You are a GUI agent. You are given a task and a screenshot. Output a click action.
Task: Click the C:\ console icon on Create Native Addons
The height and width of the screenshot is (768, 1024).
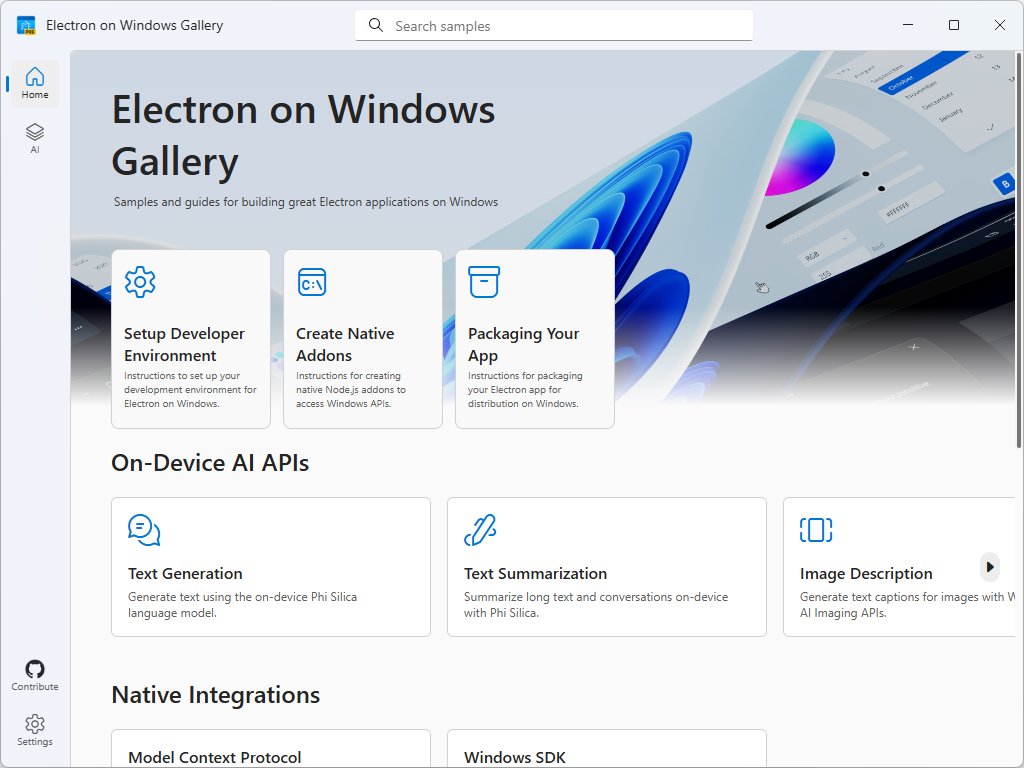coord(312,282)
